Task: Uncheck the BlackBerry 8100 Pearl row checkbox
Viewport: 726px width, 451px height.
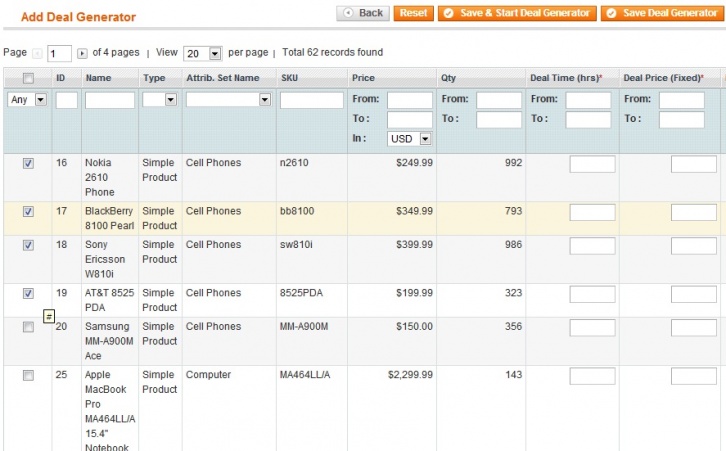Action: [28, 212]
